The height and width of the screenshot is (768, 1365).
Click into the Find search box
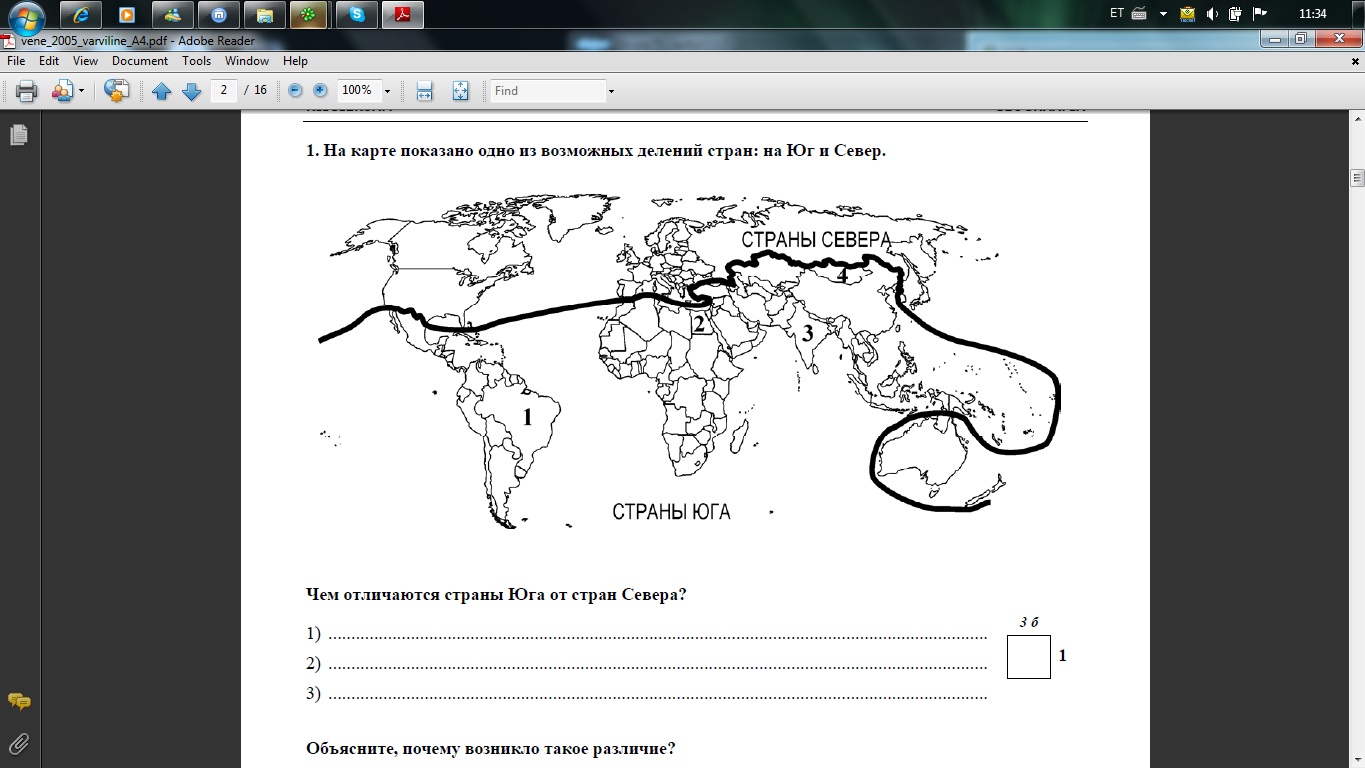point(548,91)
